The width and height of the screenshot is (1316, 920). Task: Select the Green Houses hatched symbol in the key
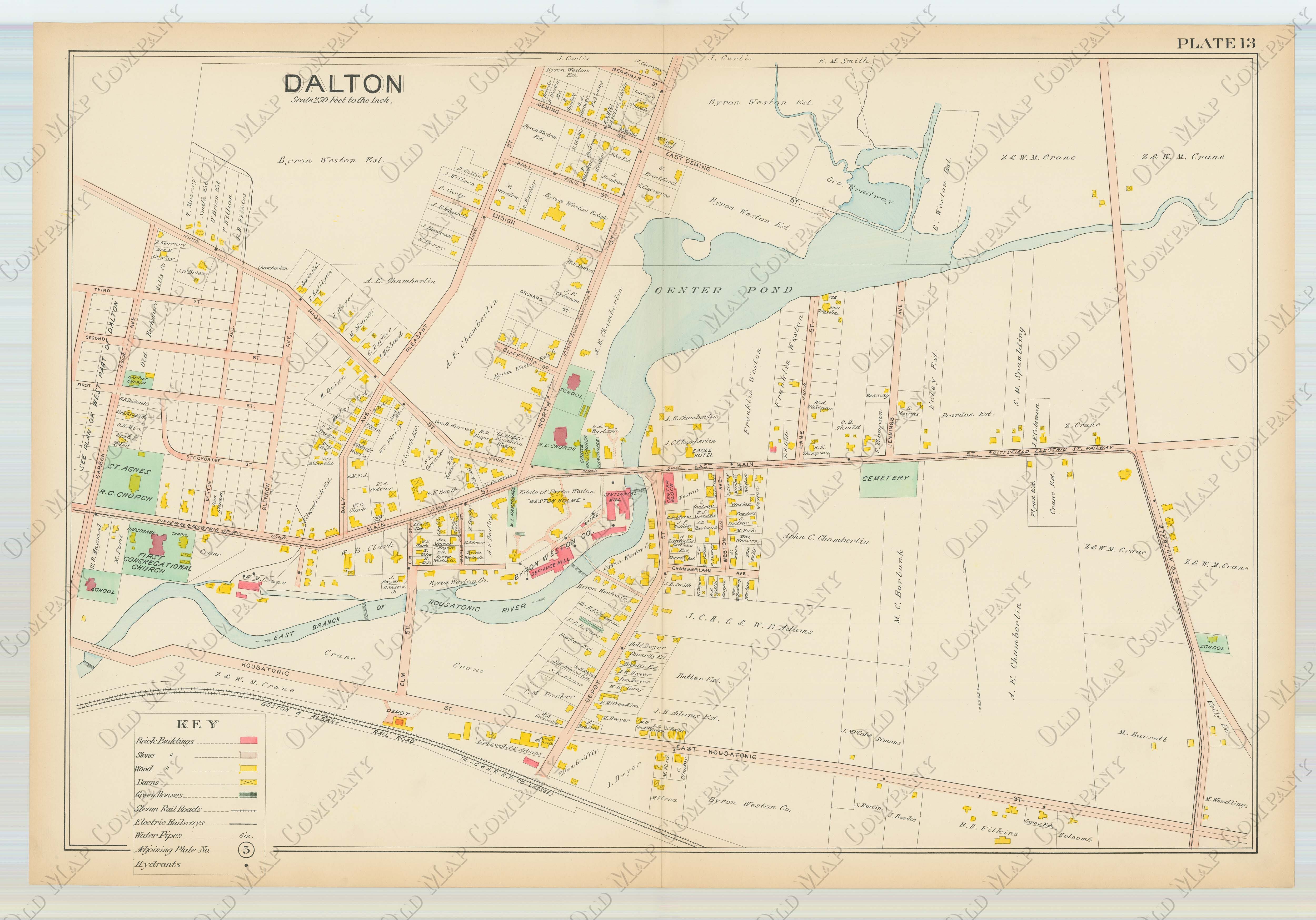pos(248,795)
